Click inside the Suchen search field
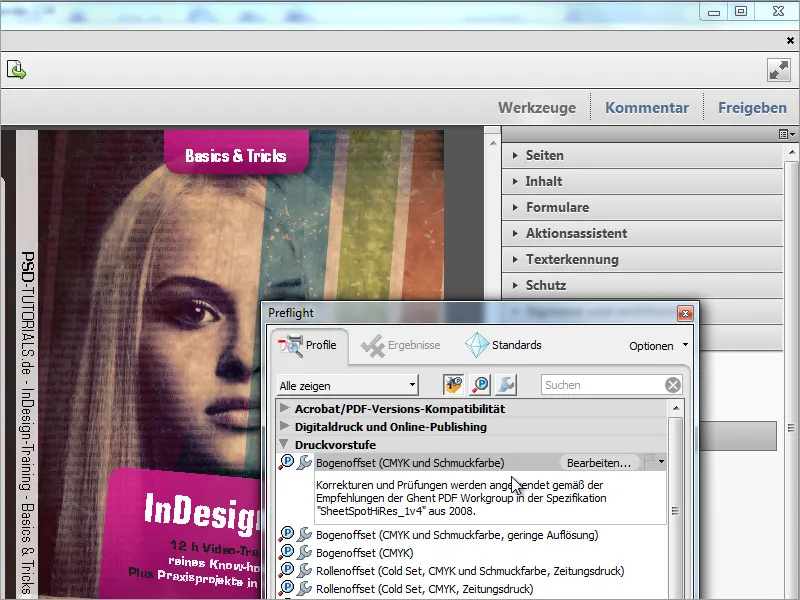 pos(600,384)
